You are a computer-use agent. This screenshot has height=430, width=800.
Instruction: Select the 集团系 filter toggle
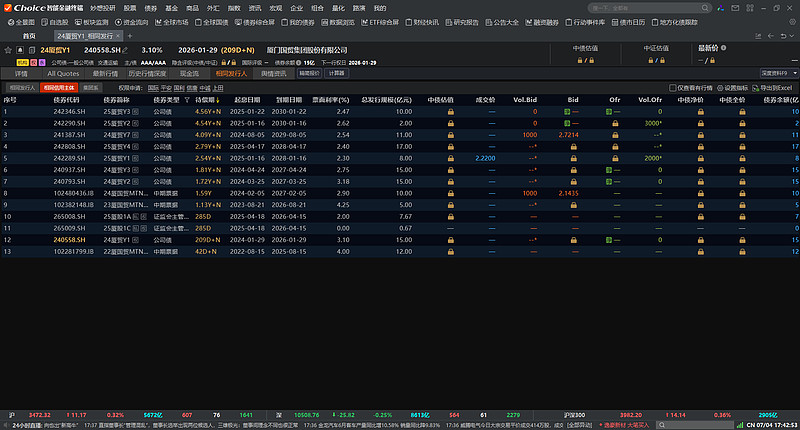(x=91, y=88)
